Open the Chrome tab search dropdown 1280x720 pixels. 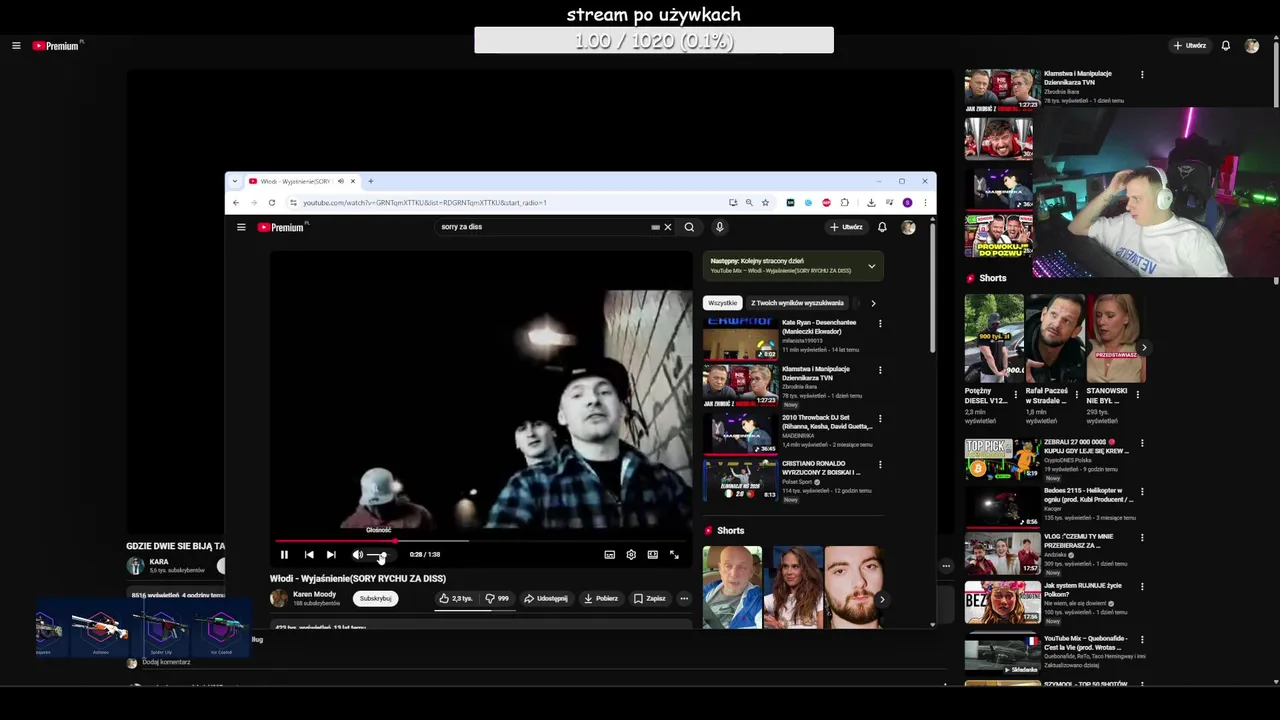234,181
